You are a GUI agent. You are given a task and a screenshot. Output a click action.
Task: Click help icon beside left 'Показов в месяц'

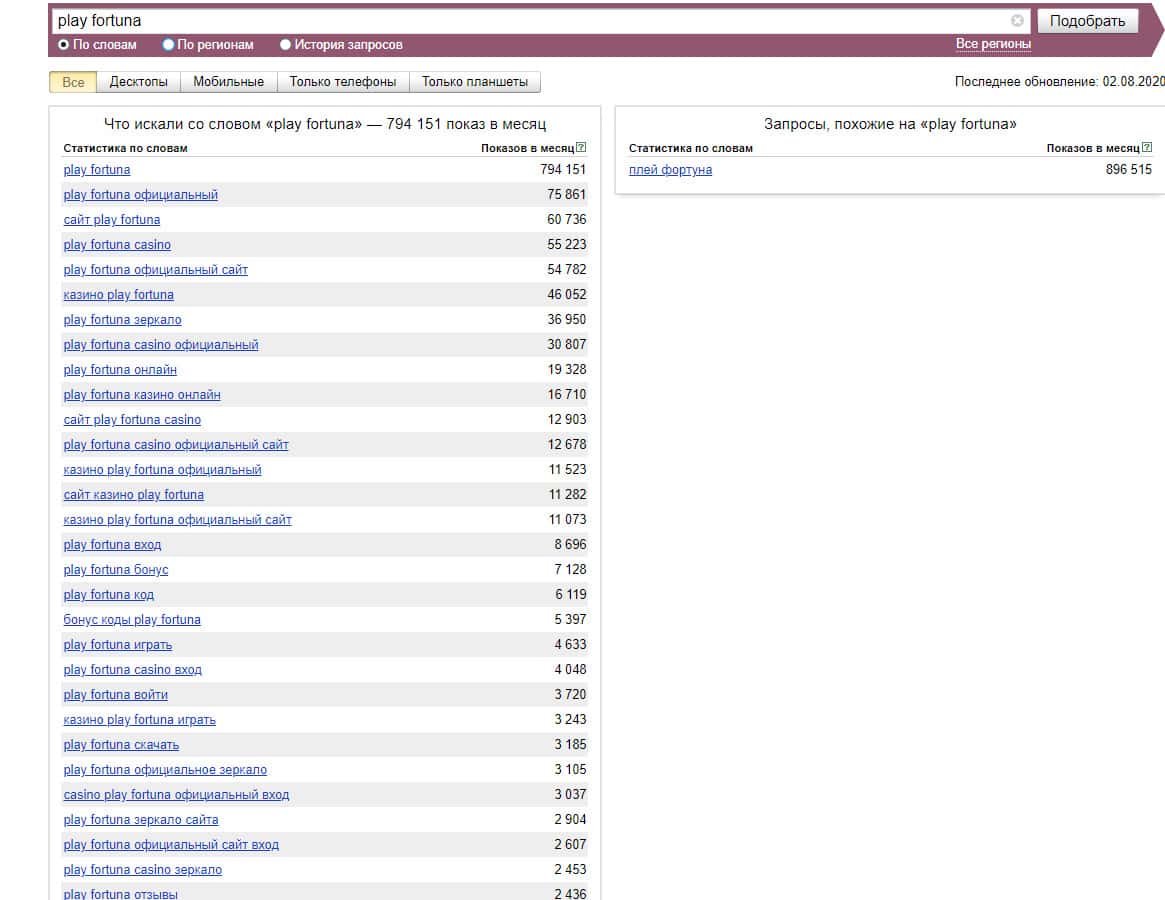tap(582, 148)
